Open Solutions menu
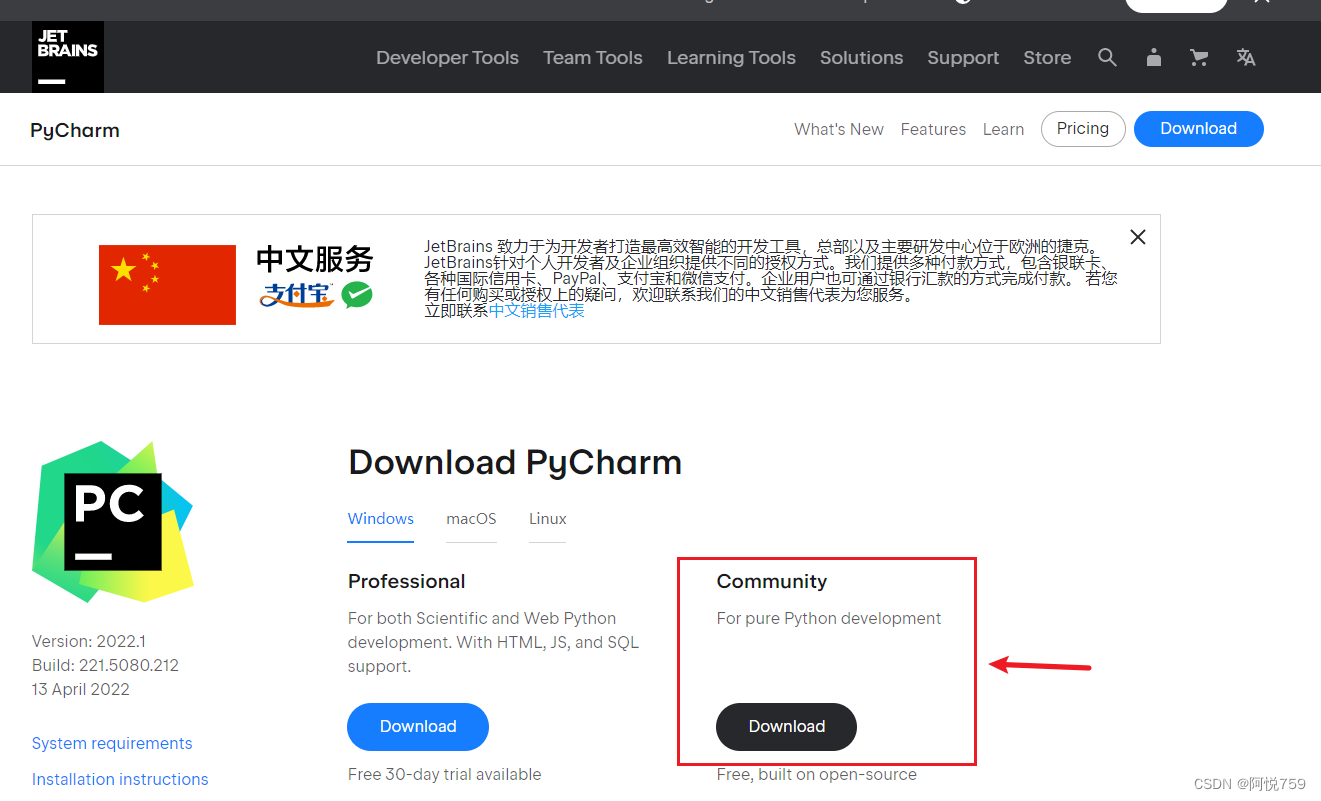 click(x=861, y=58)
